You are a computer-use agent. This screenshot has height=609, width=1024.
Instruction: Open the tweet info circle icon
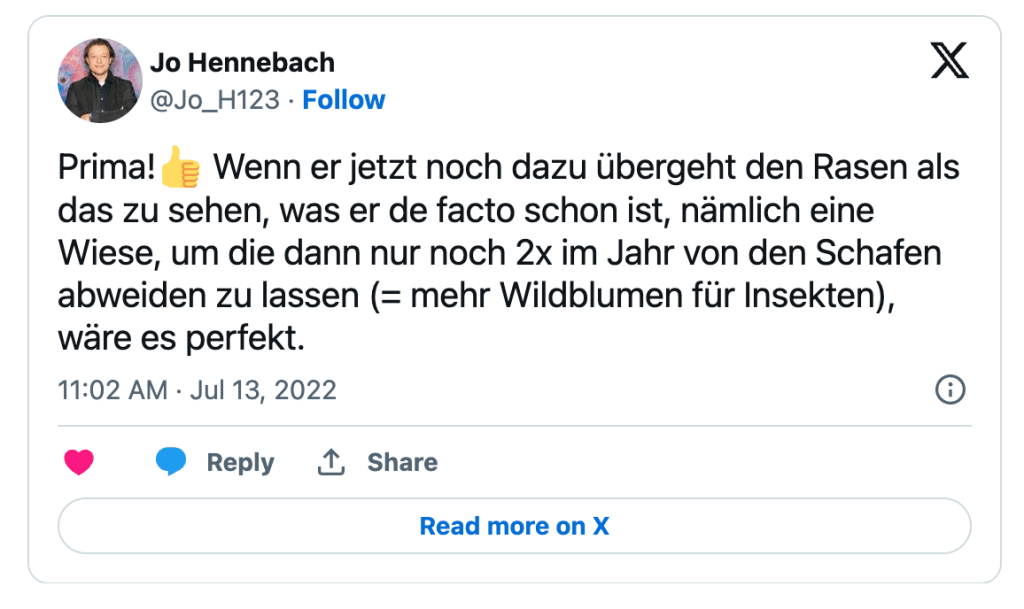tap(949, 389)
